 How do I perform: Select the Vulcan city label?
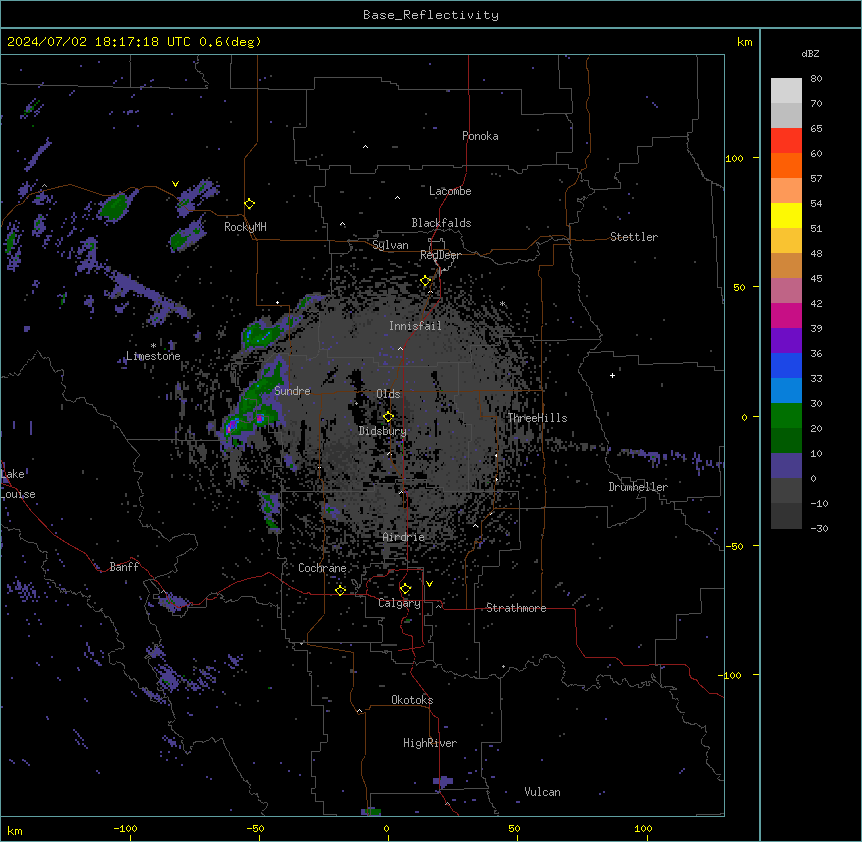click(x=543, y=792)
